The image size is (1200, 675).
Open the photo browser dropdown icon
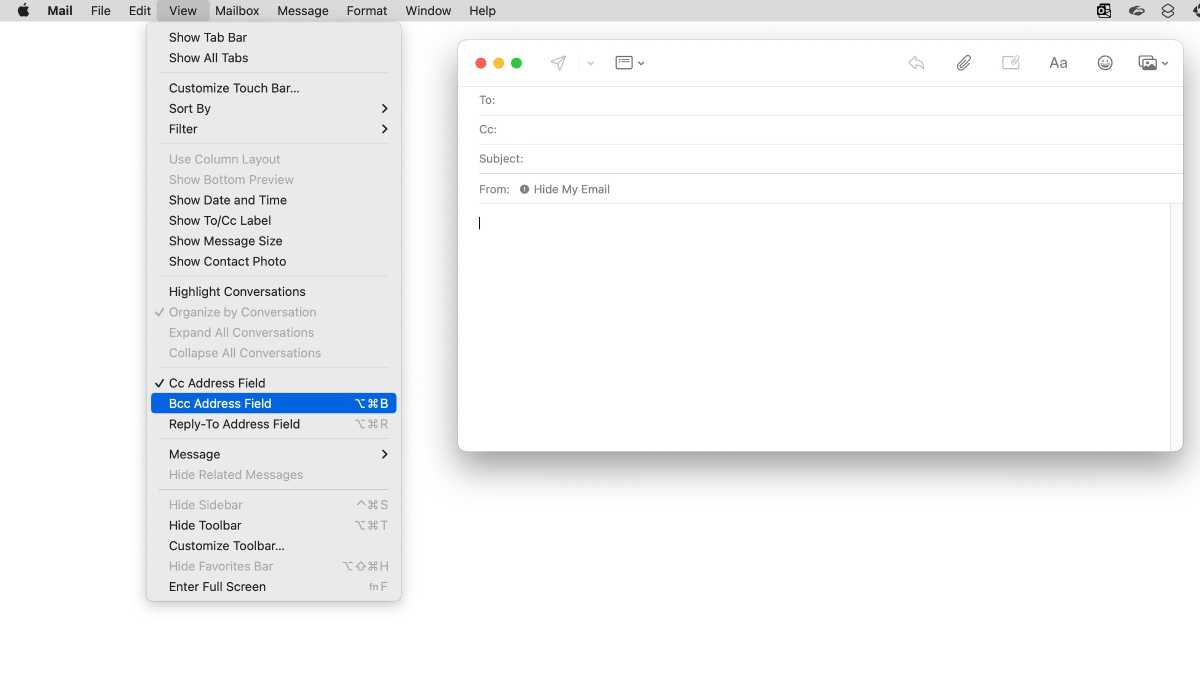pos(1153,63)
